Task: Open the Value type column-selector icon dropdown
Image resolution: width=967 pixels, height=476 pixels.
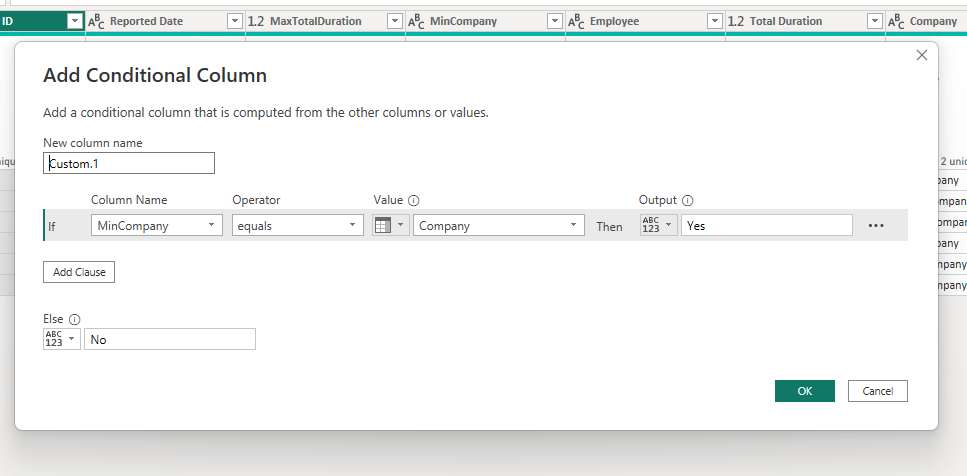Action: (x=390, y=226)
